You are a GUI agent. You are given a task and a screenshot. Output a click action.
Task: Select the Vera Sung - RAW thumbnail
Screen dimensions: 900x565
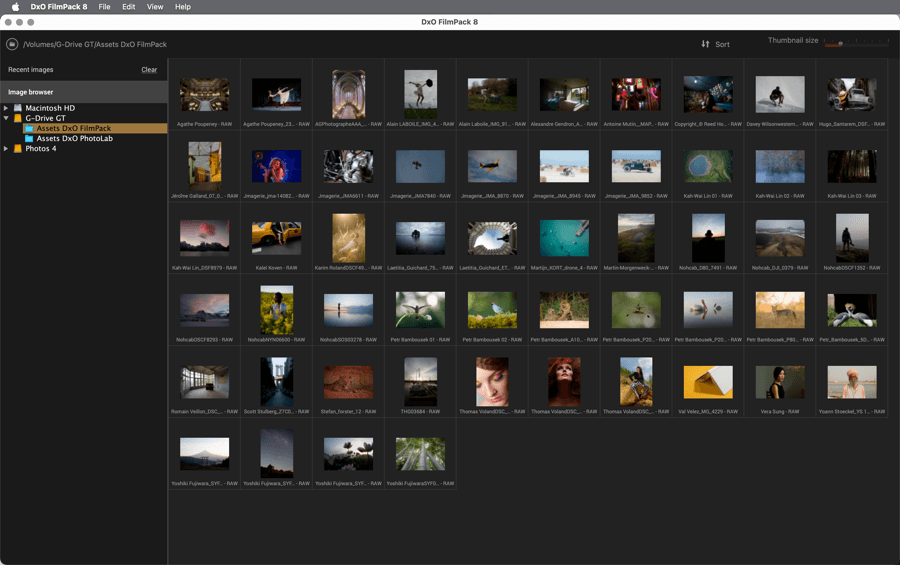(x=780, y=382)
